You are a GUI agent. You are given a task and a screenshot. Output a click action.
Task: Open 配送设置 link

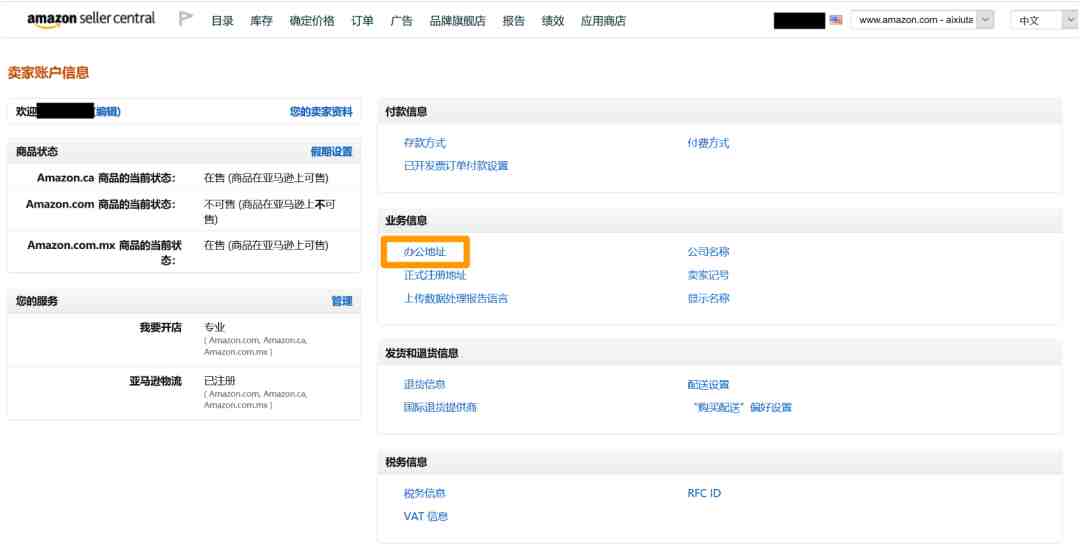(x=708, y=384)
